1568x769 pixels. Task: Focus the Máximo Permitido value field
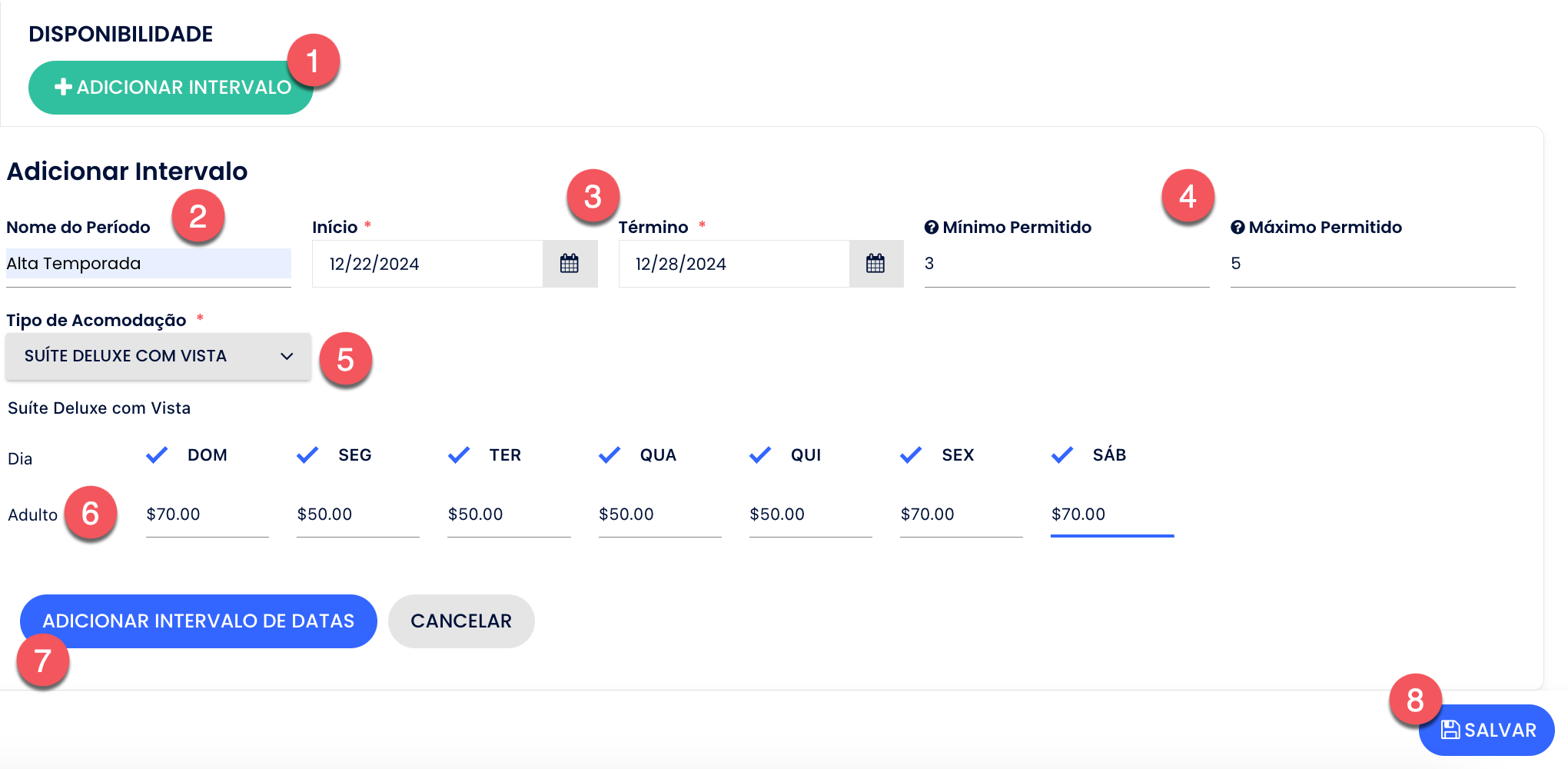[x=1372, y=264]
